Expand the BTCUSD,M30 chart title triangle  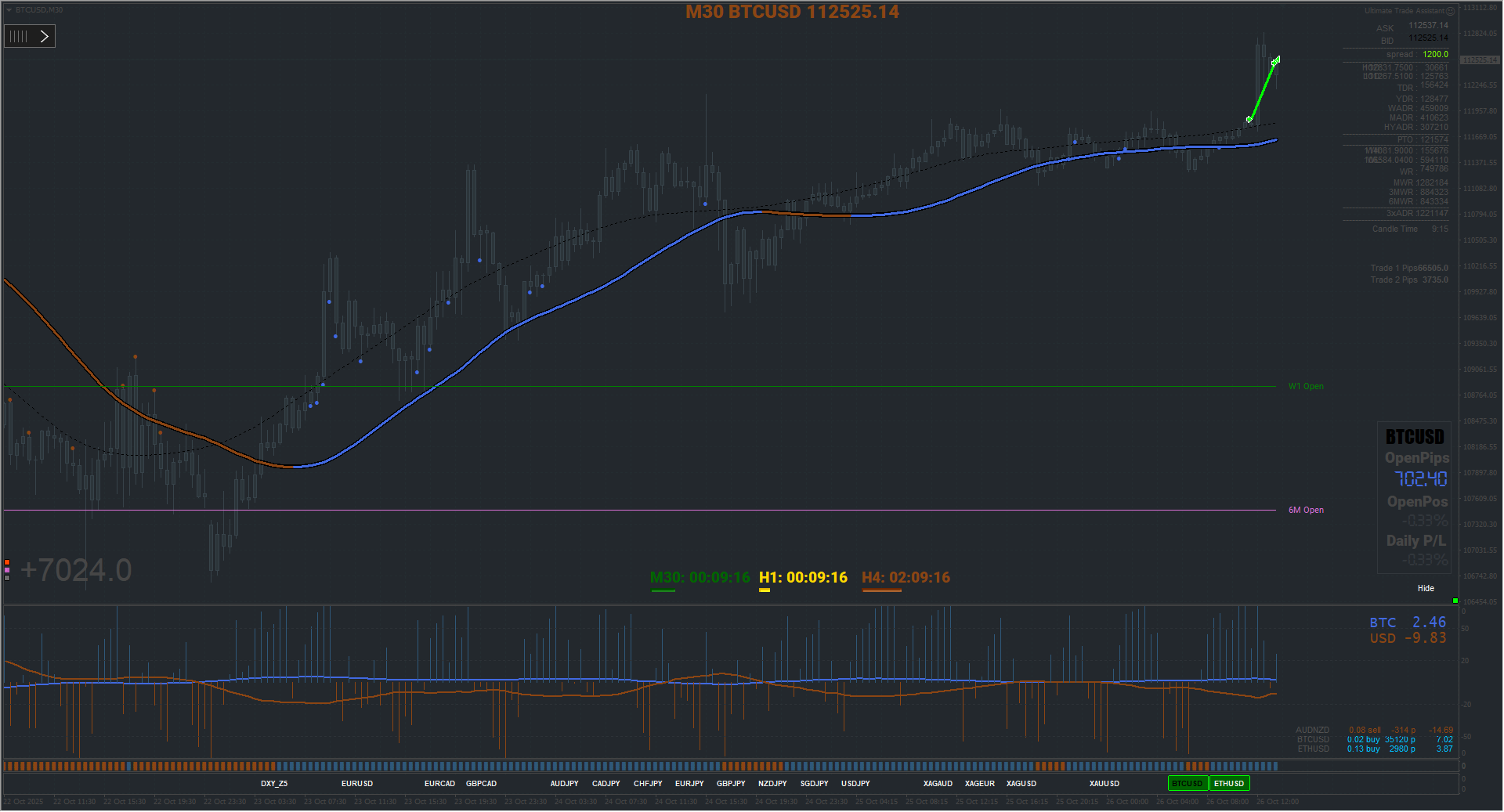pos(9,10)
